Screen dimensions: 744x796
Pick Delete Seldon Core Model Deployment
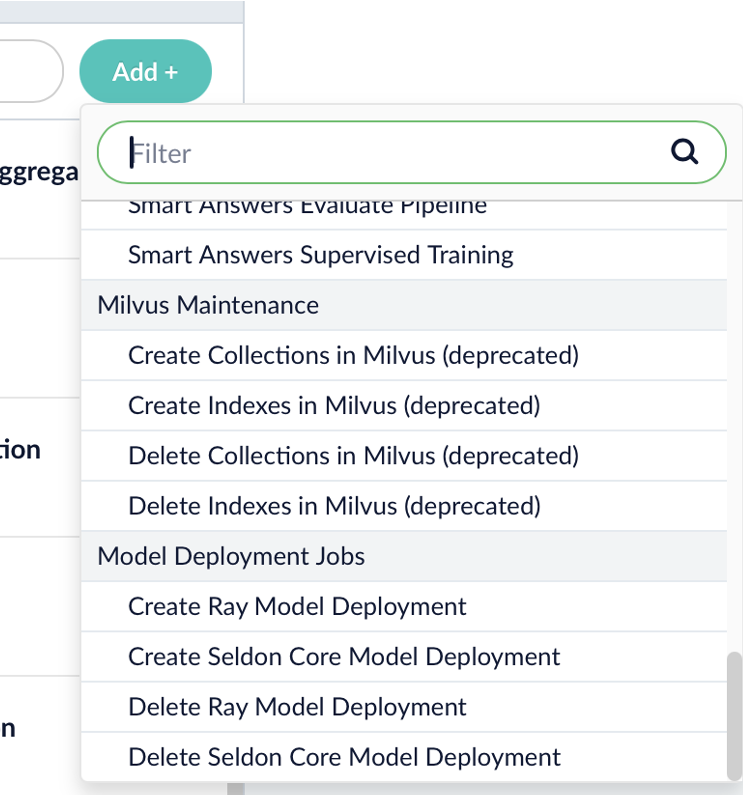(x=344, y=757)
